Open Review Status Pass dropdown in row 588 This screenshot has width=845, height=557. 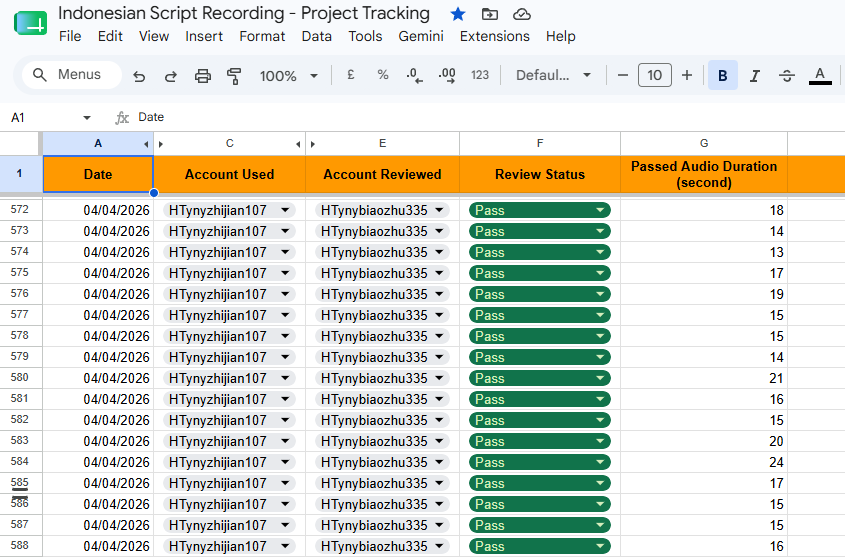tap(600, 546)
